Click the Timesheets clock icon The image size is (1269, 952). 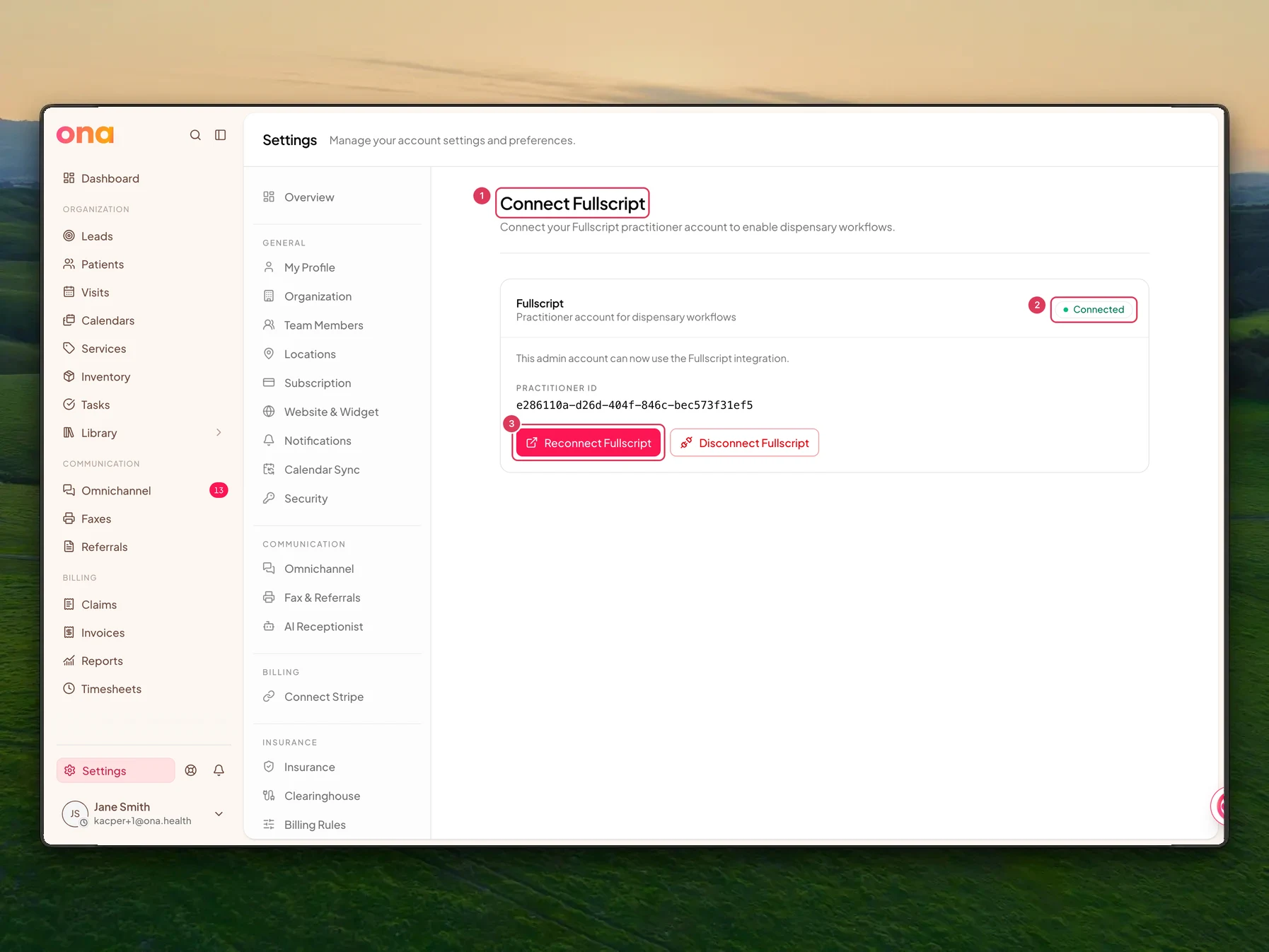[x=69, y=688]
